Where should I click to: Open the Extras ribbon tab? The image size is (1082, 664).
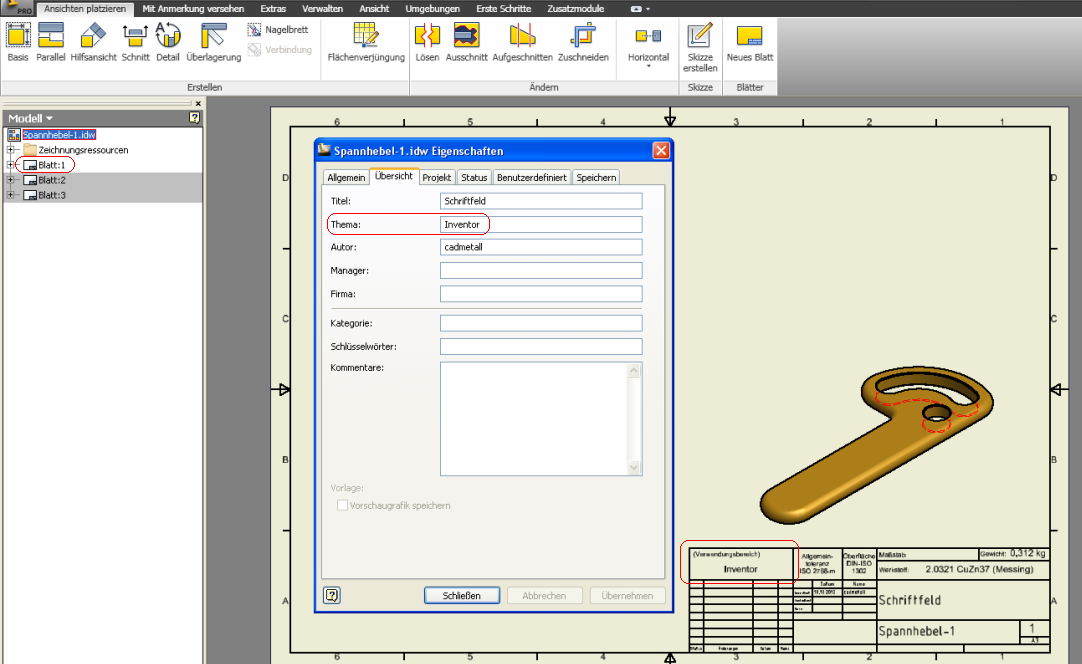273,9
